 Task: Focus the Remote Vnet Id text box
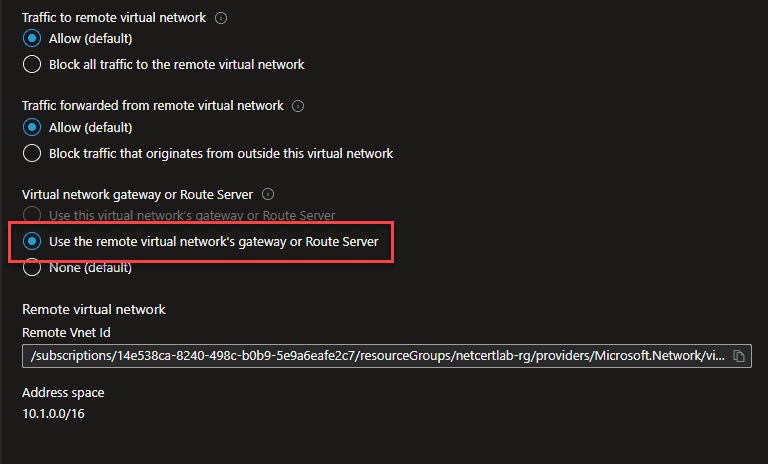tap(386, 356)
